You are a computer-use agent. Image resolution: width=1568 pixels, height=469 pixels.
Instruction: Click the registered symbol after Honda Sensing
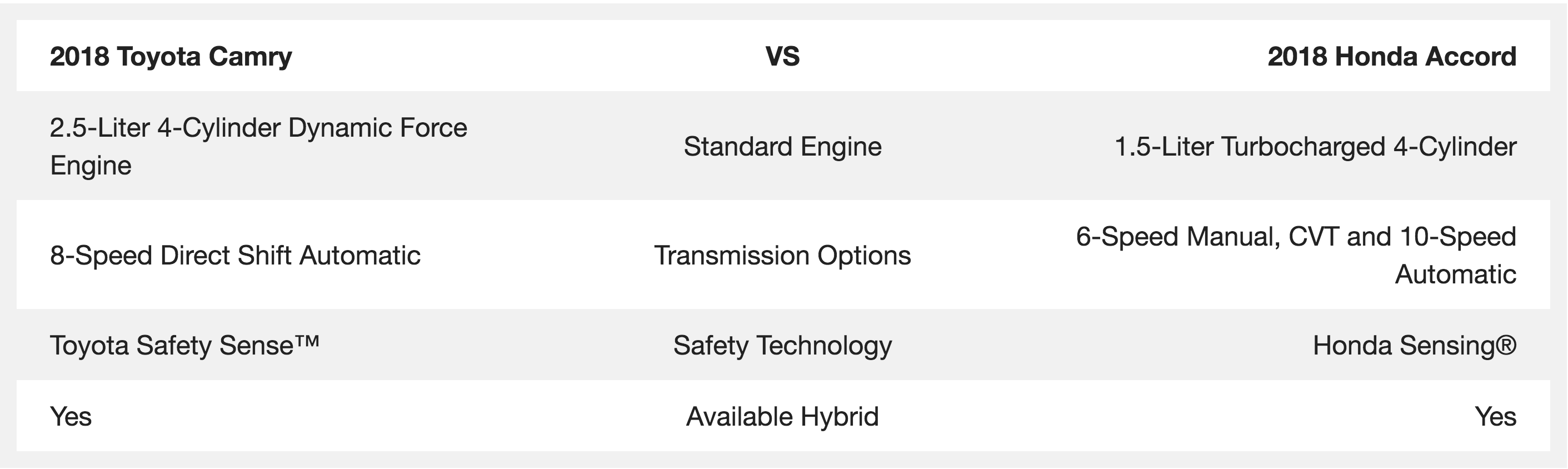1505,345
